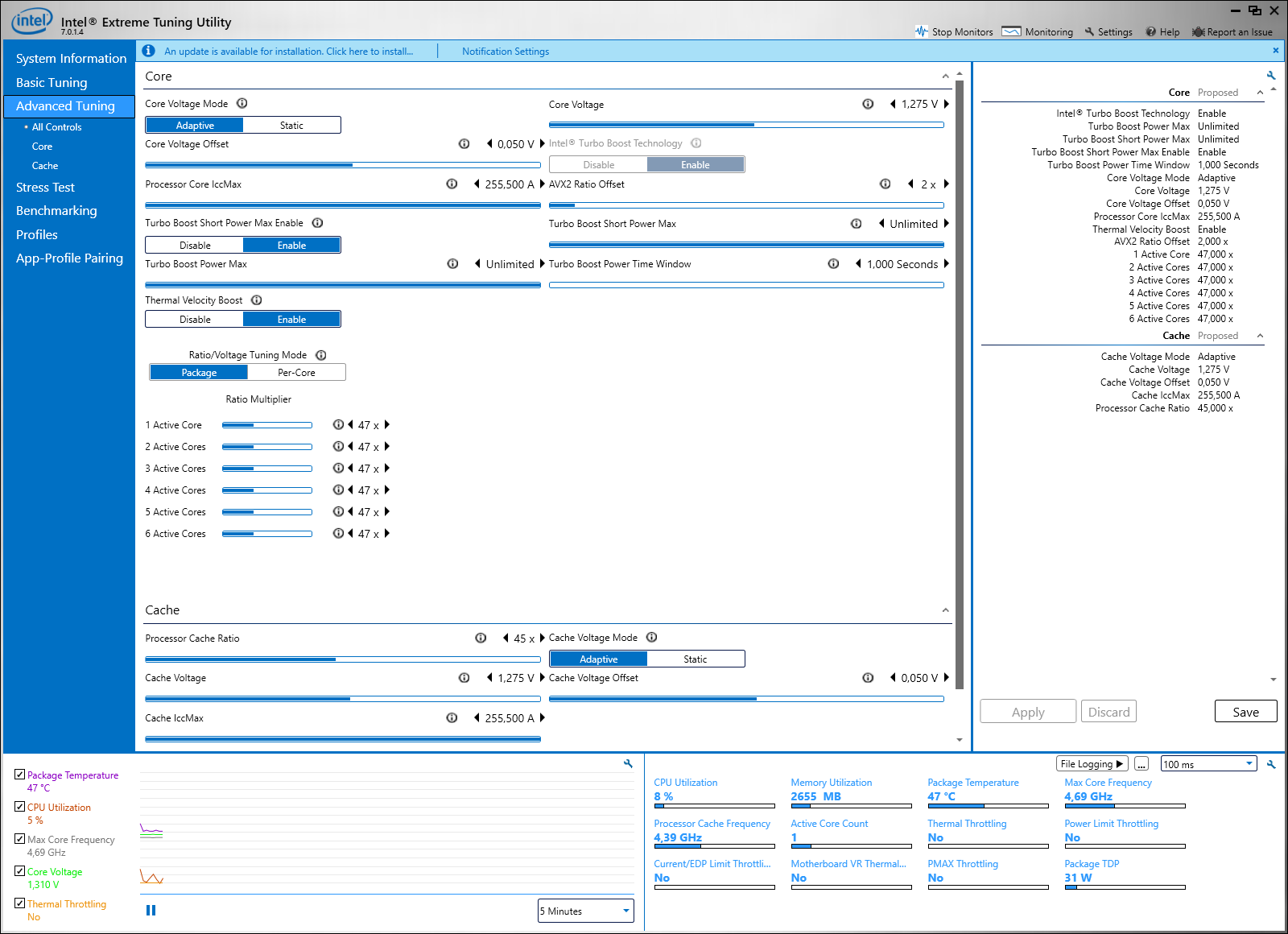Disable Turbo Boost Short Power Max

pos(195,245)
